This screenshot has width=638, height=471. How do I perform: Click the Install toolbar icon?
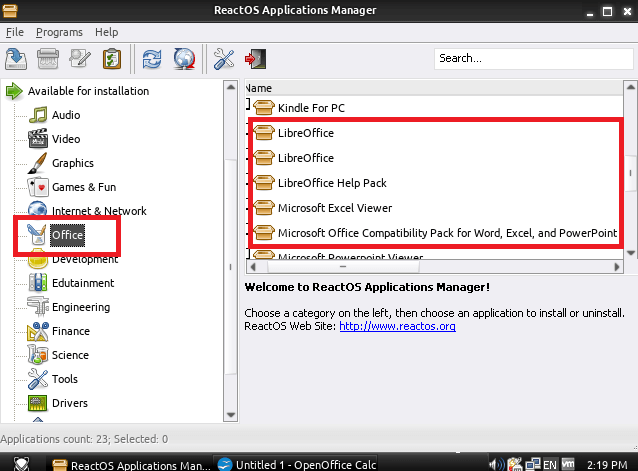pos(16,59)
